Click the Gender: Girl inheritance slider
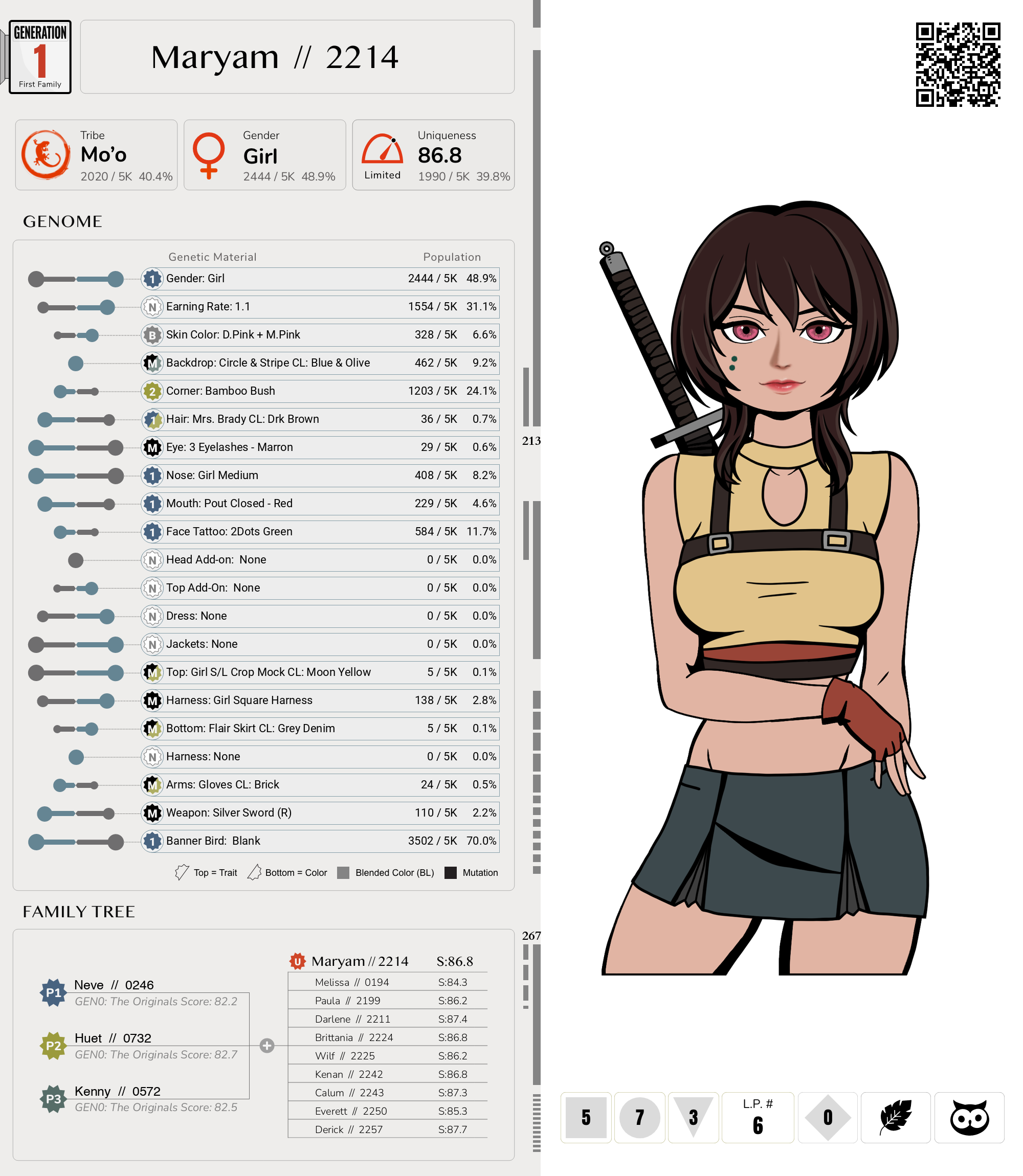Image resolution: width=1023 pixels, height=1176 pixels. click(x=76, y=279)
